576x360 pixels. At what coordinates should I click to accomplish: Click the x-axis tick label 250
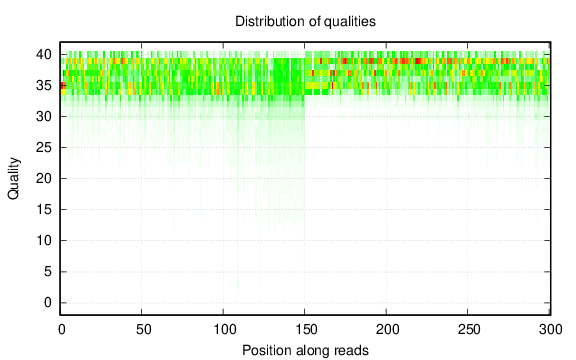click(469, 330)
